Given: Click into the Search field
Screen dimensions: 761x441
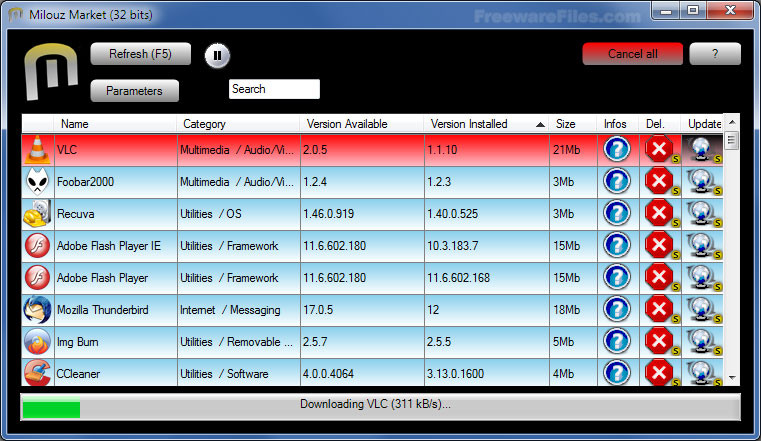Looking at the screenshot, I should point(274,89).
